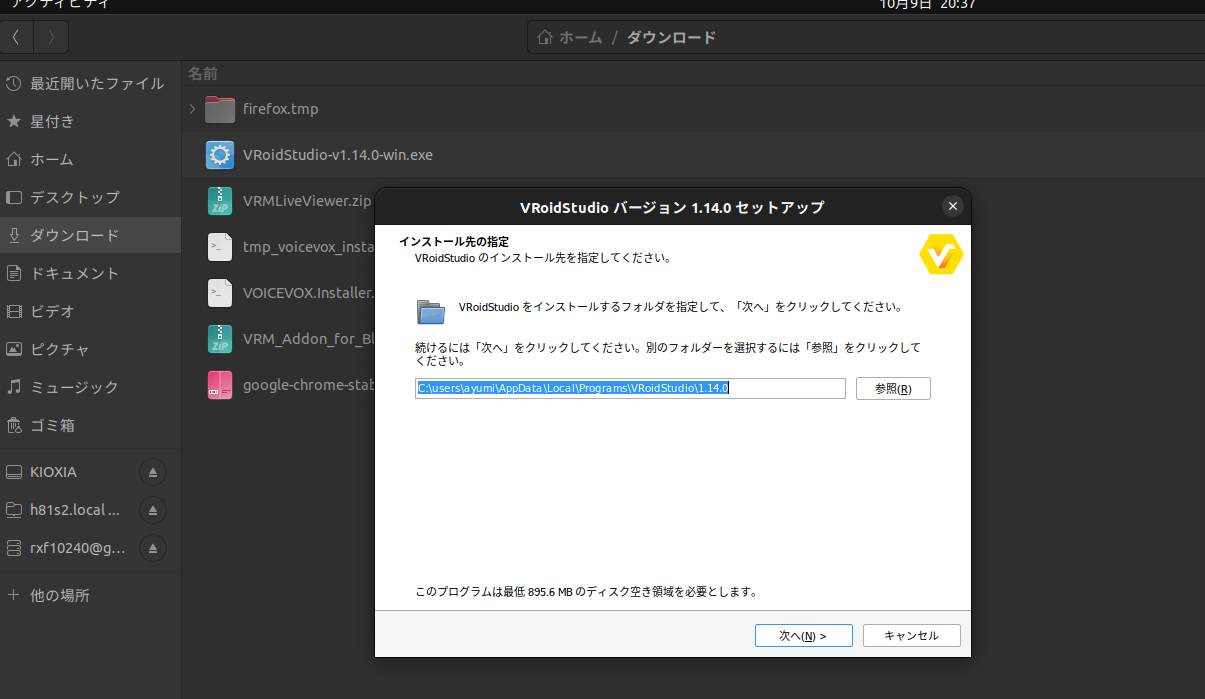Click ホーム in the path bar
The width and height of the screenshot is (1205, 699).
click(580, 38)
